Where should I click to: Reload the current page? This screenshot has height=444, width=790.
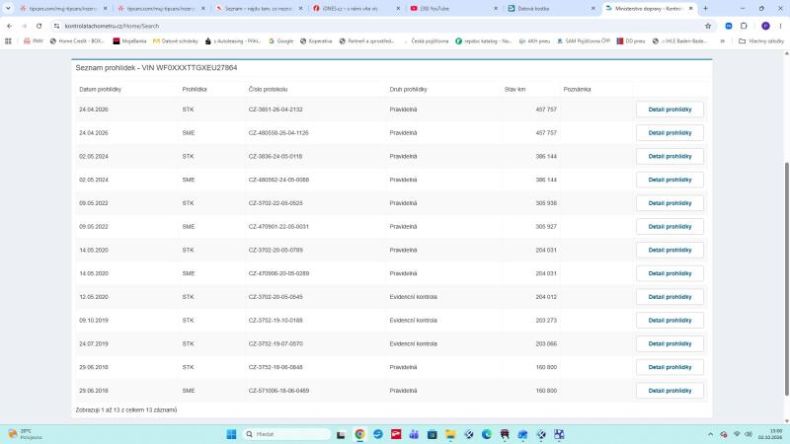tap(39, 26)
